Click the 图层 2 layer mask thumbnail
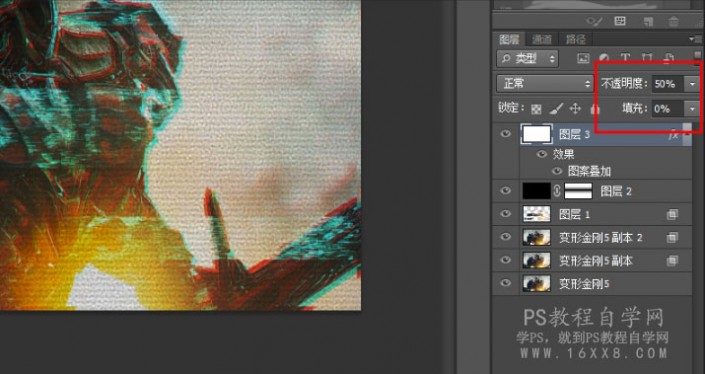The image size is (705, 374). tap(578, 191)
